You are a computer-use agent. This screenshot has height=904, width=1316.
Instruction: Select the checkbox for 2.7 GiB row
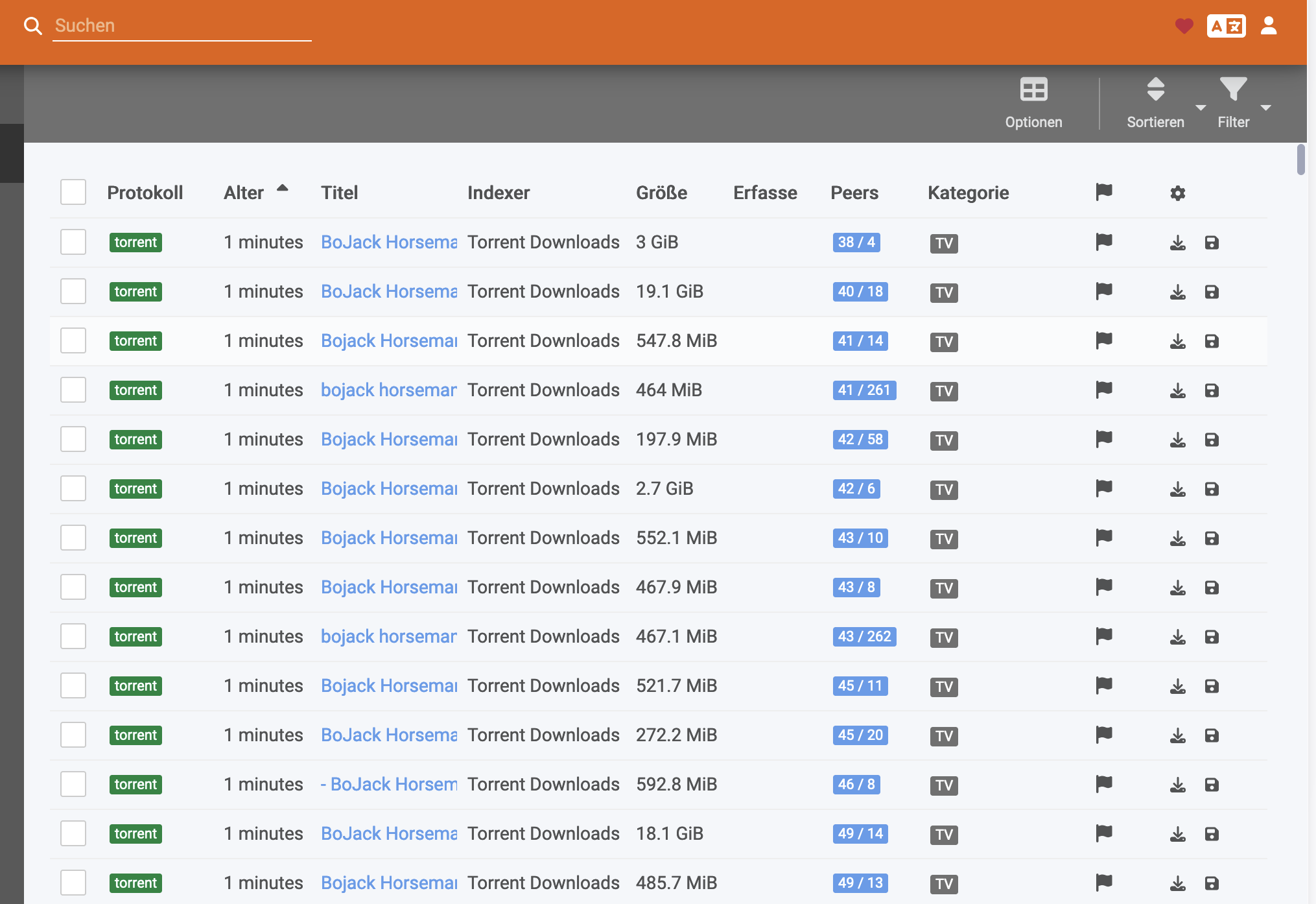73,488
